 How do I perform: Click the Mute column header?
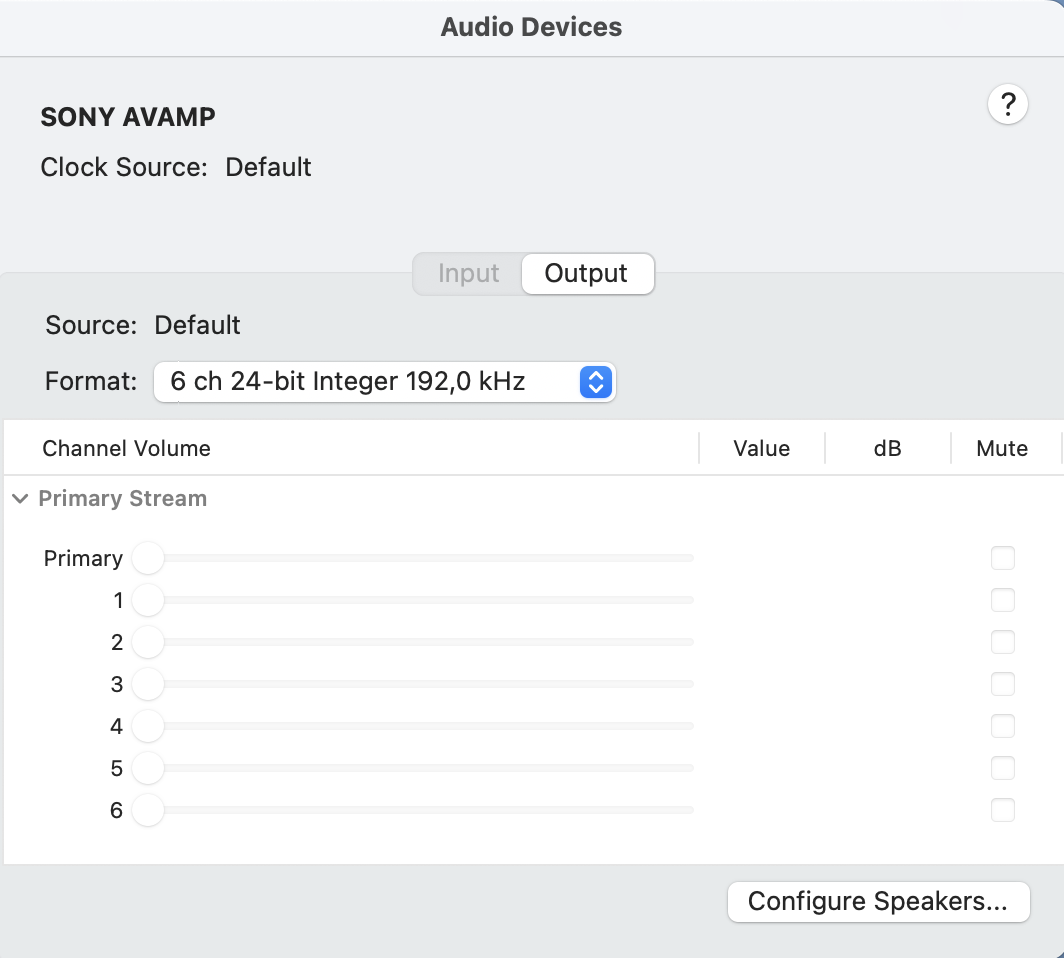(x=1002, y=449)
